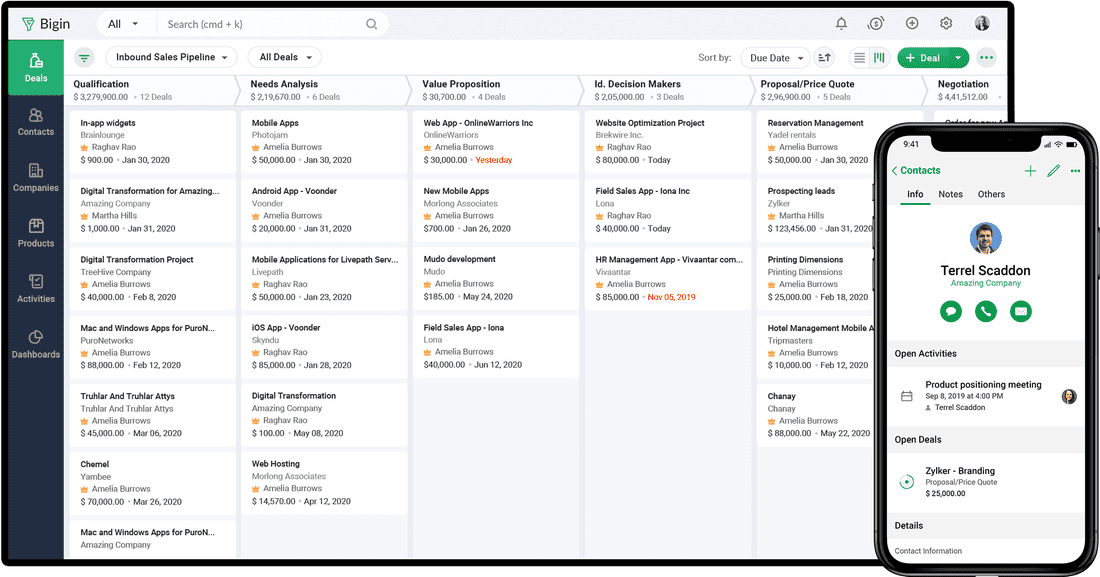
Task: Open the Digital Transformation Project deal
Action: 152,278
